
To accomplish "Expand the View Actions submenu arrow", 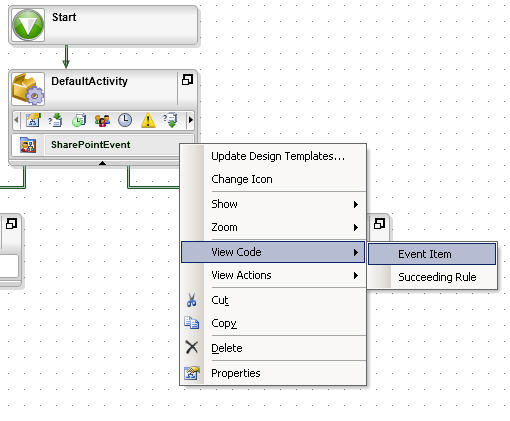I will point(356,275).
